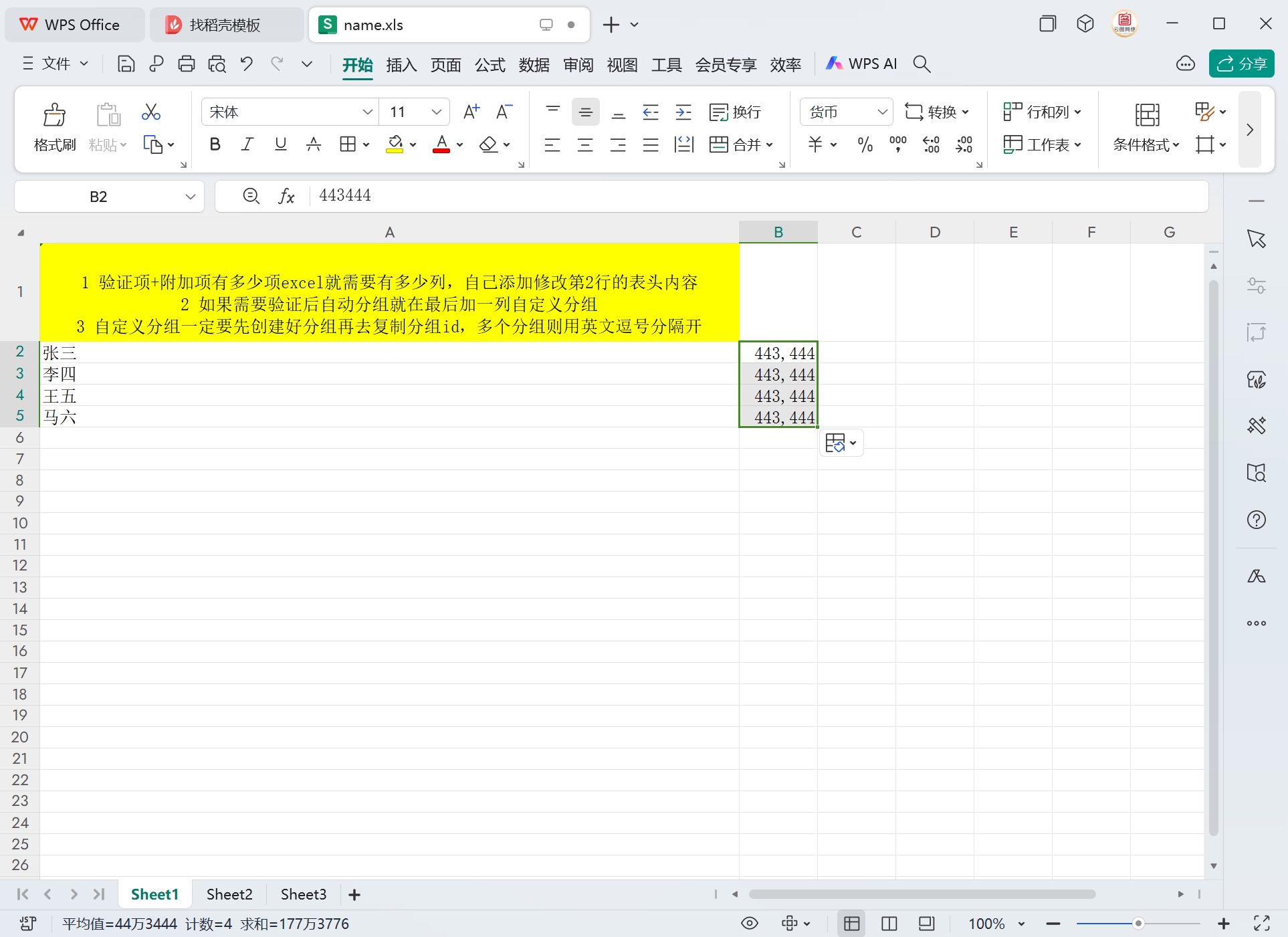
Task: Toggle bold formatting
Action: tap(215, 144)
